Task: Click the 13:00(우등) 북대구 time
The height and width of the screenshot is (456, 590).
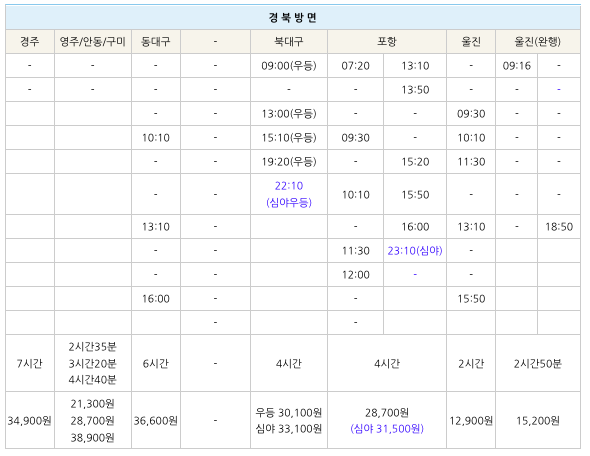Action: coord(289,114)
